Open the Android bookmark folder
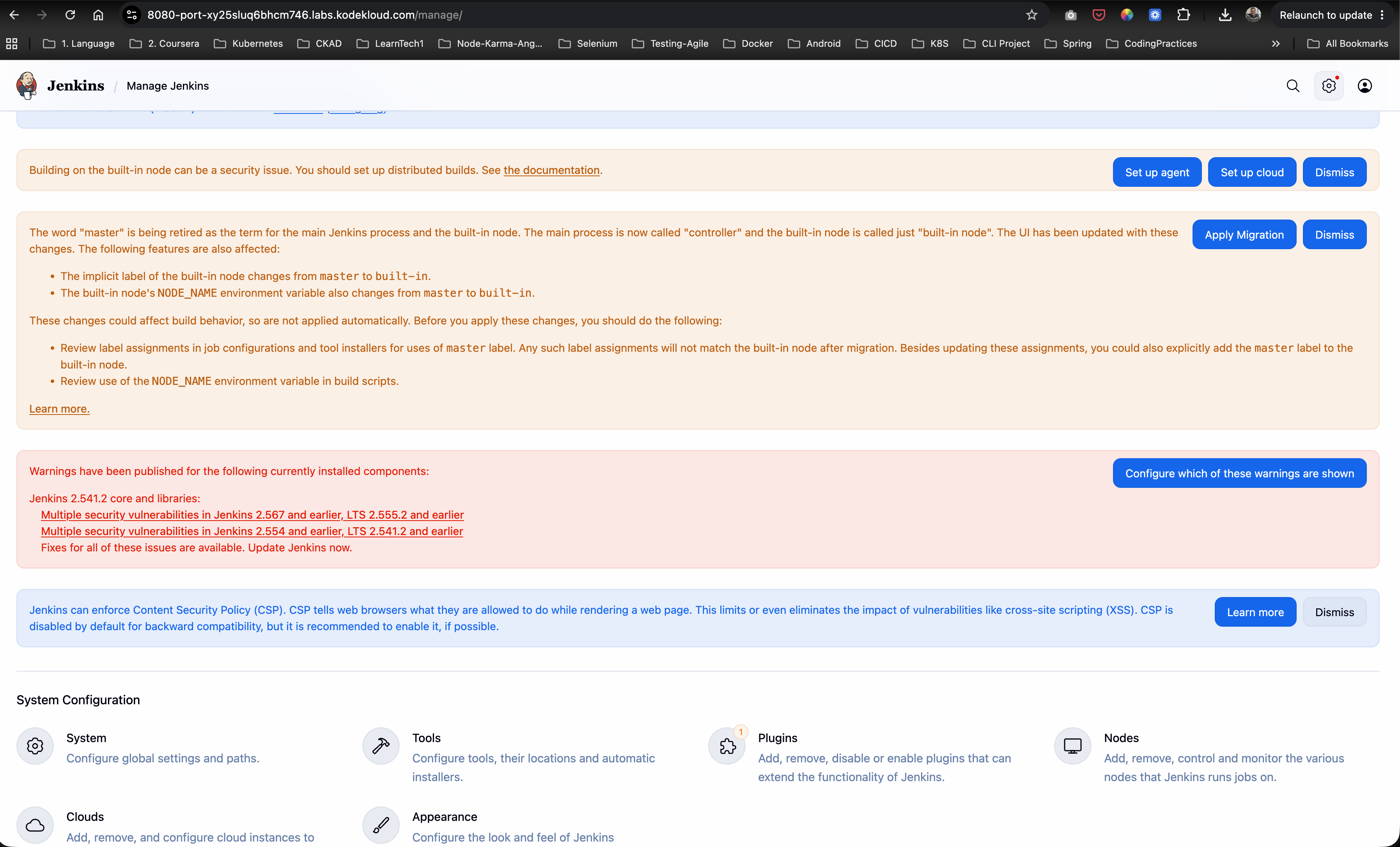This screenshot has height=847, width=1400. pos(814,43)
